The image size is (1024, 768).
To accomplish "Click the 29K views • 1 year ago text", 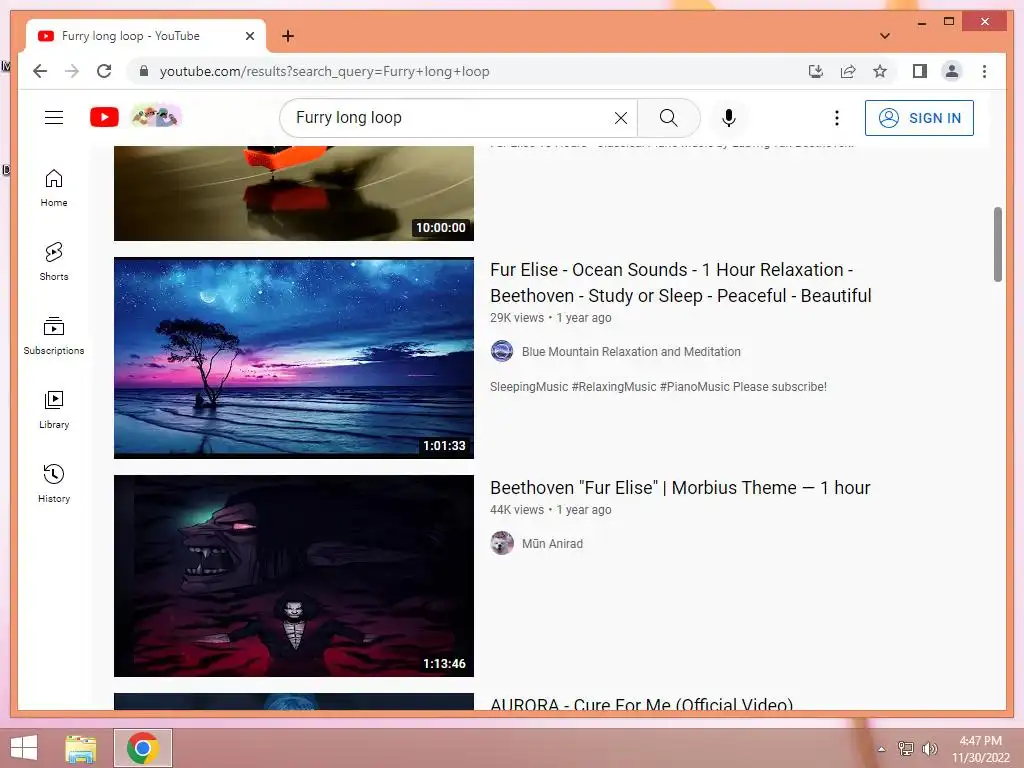I will point(551,317).
